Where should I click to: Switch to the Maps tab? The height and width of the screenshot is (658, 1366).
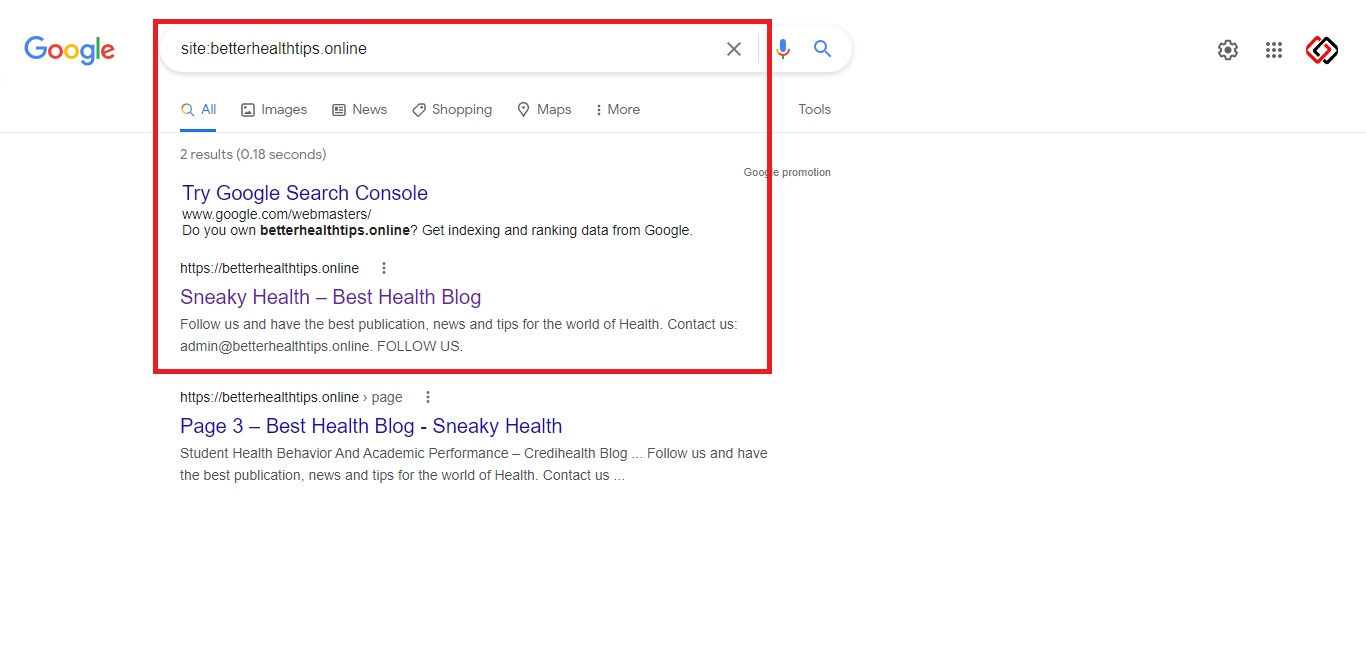coord(544,110)
